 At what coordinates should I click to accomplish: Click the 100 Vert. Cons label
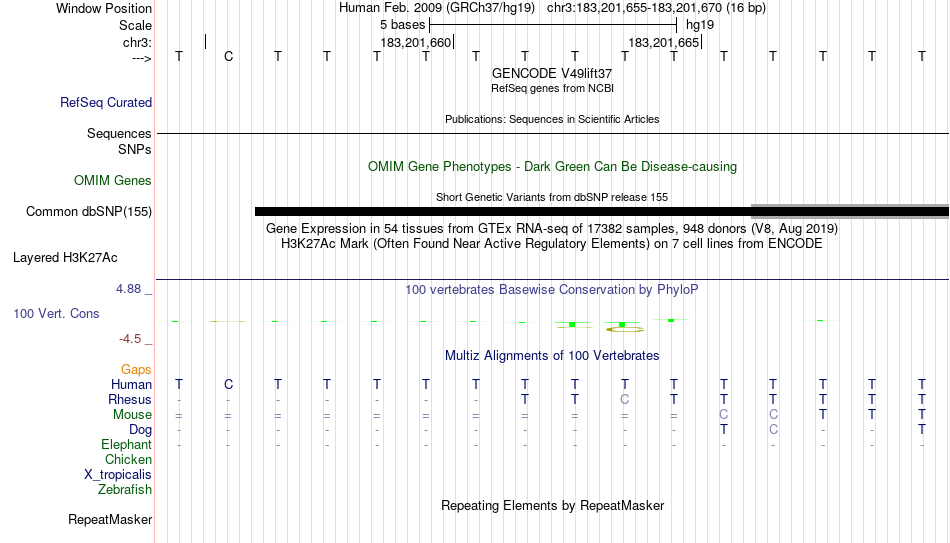56,313
